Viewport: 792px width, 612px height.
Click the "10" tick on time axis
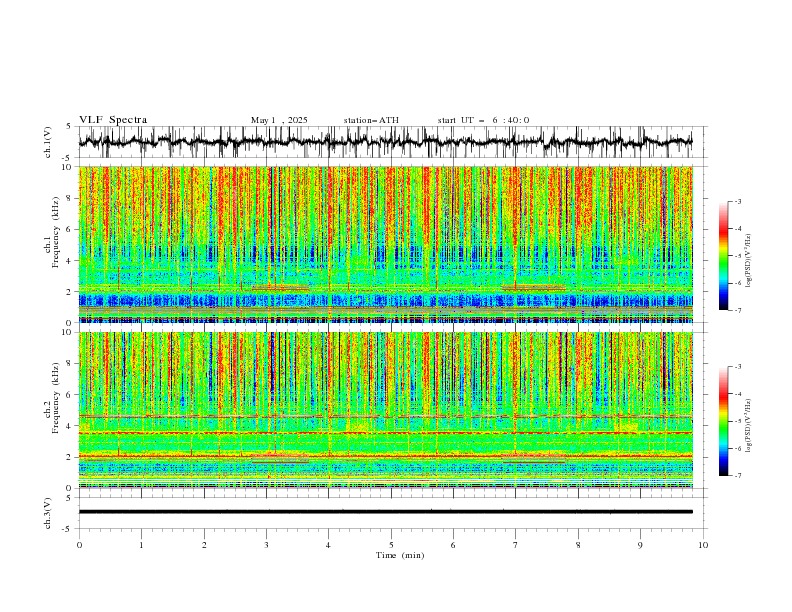coord(703,545)
